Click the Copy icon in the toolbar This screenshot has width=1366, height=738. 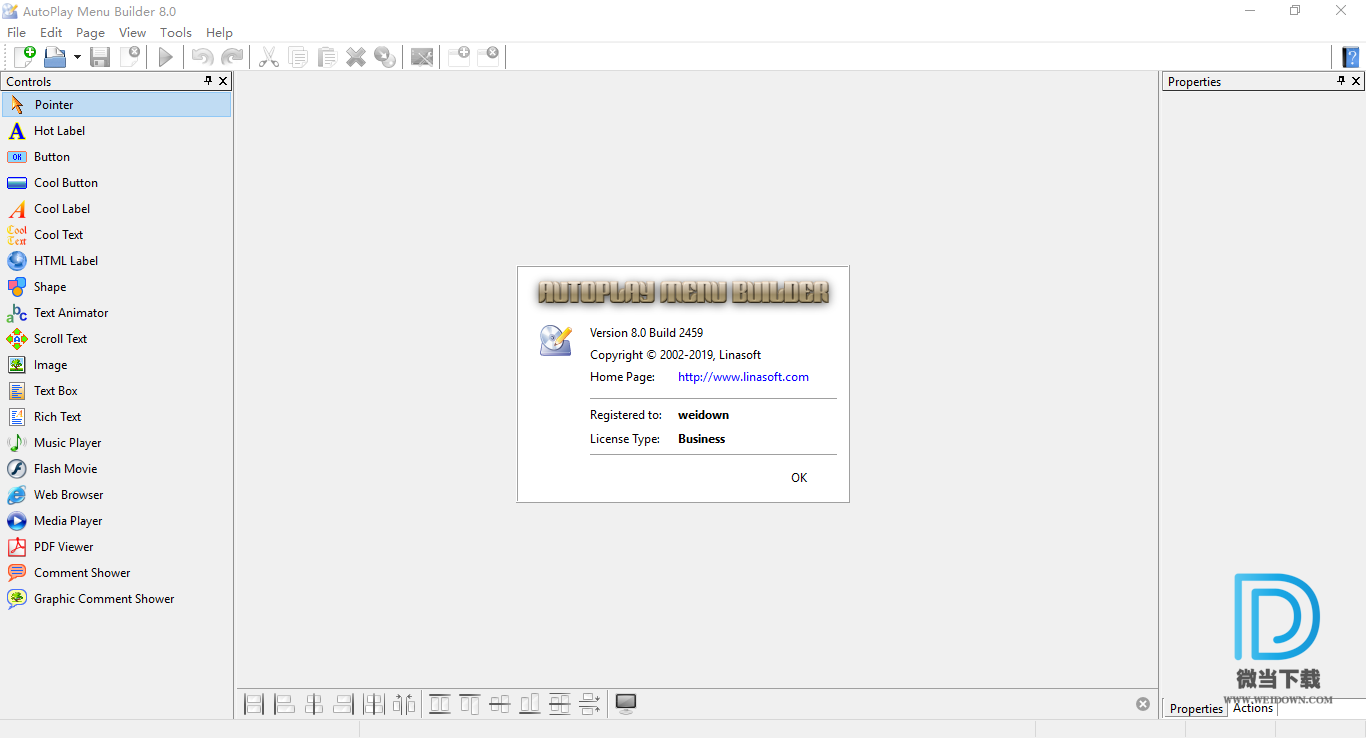click(298, 57)
